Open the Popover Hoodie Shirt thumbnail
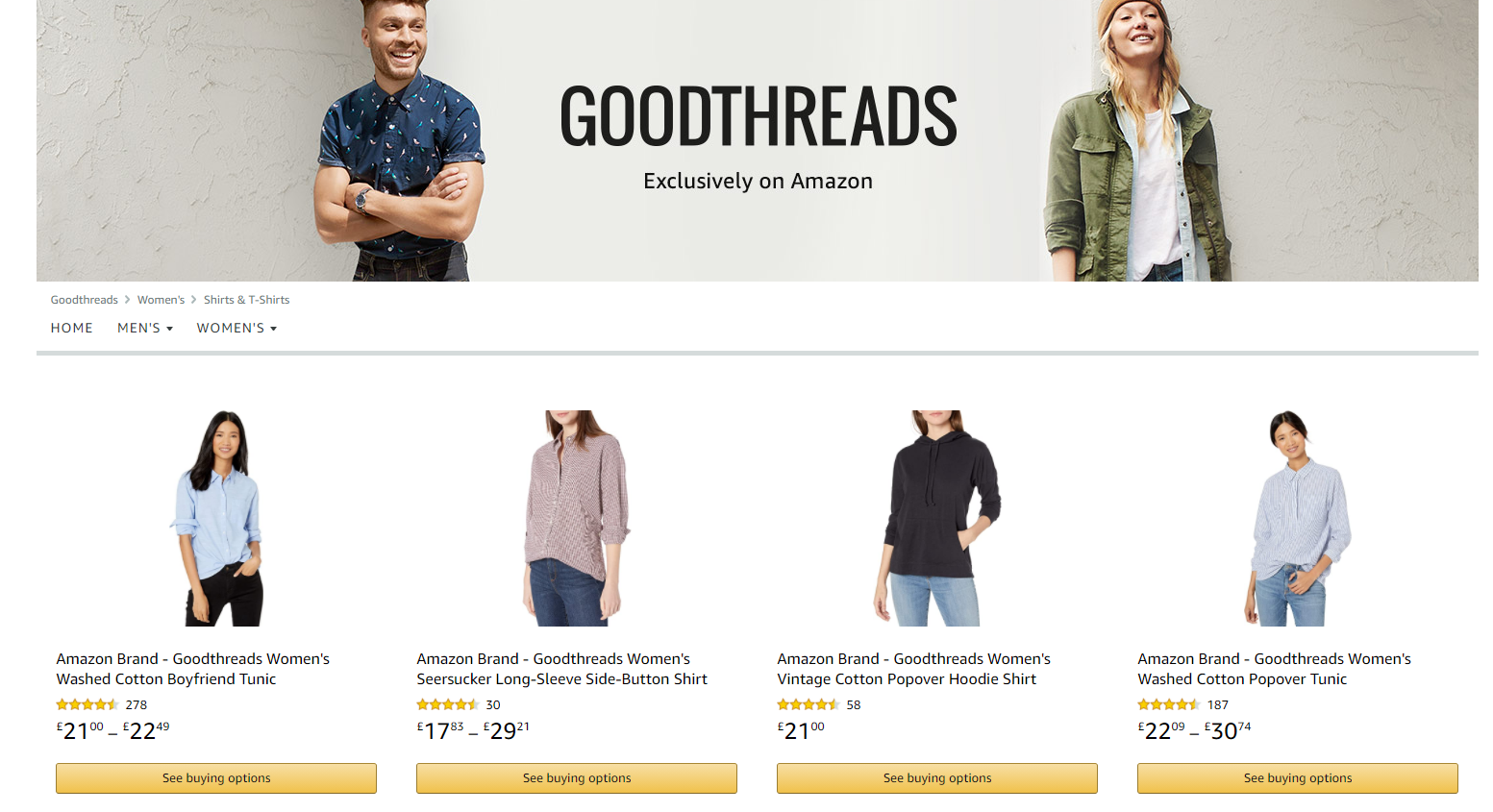The height and width of the screenshot is (812, 1493). (937, 518)
